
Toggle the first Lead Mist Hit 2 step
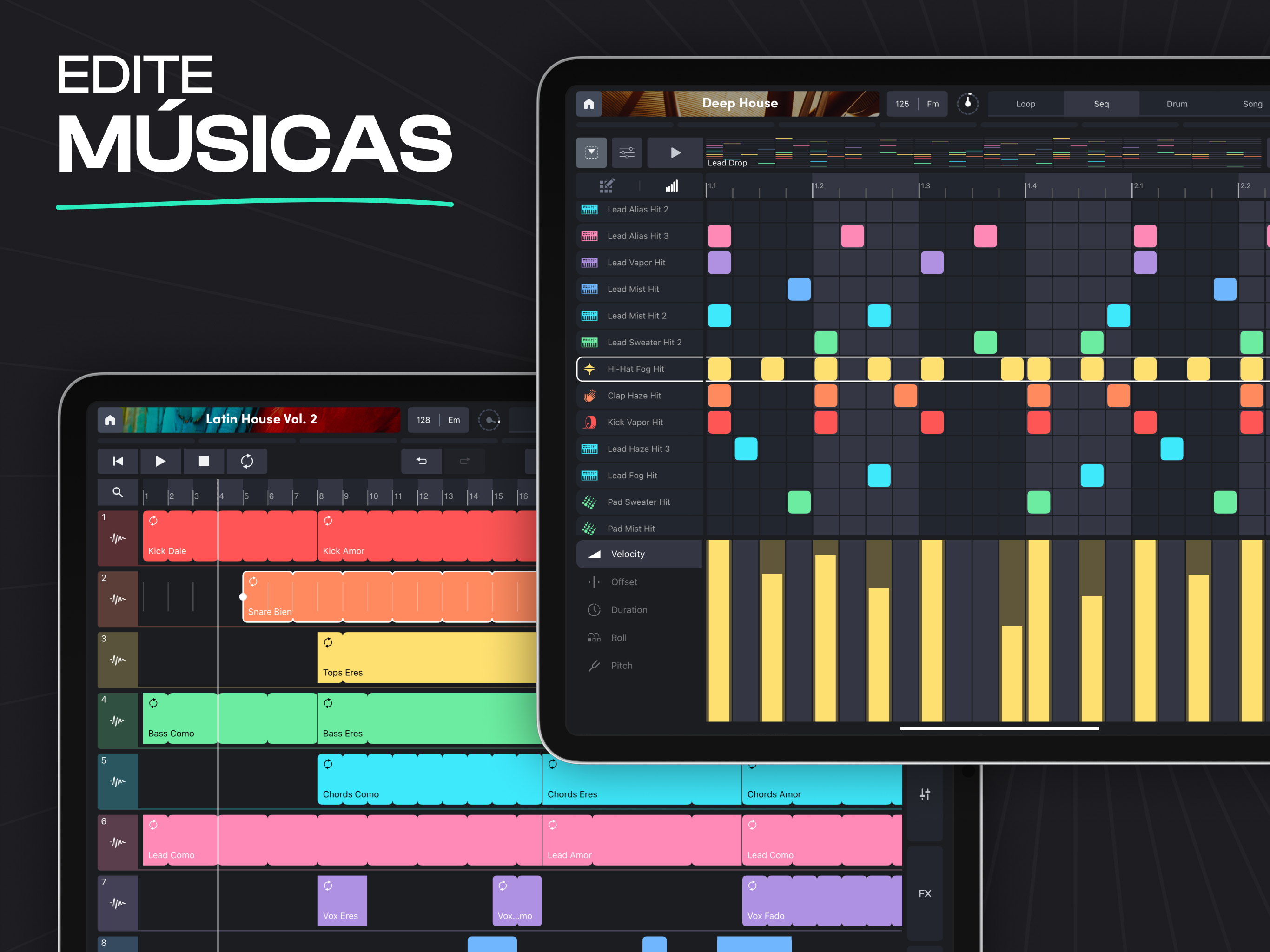point(720,316)
